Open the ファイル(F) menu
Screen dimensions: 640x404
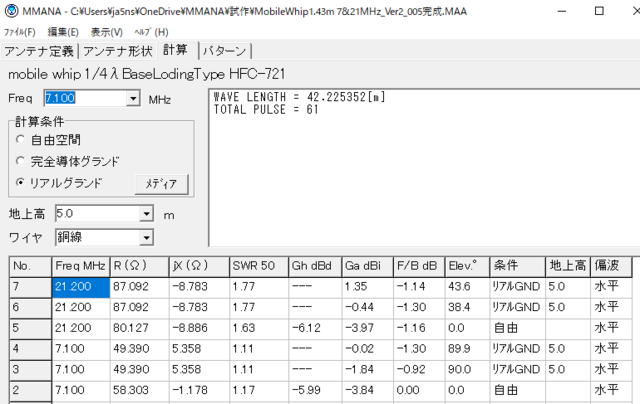[x=20, y=32]
